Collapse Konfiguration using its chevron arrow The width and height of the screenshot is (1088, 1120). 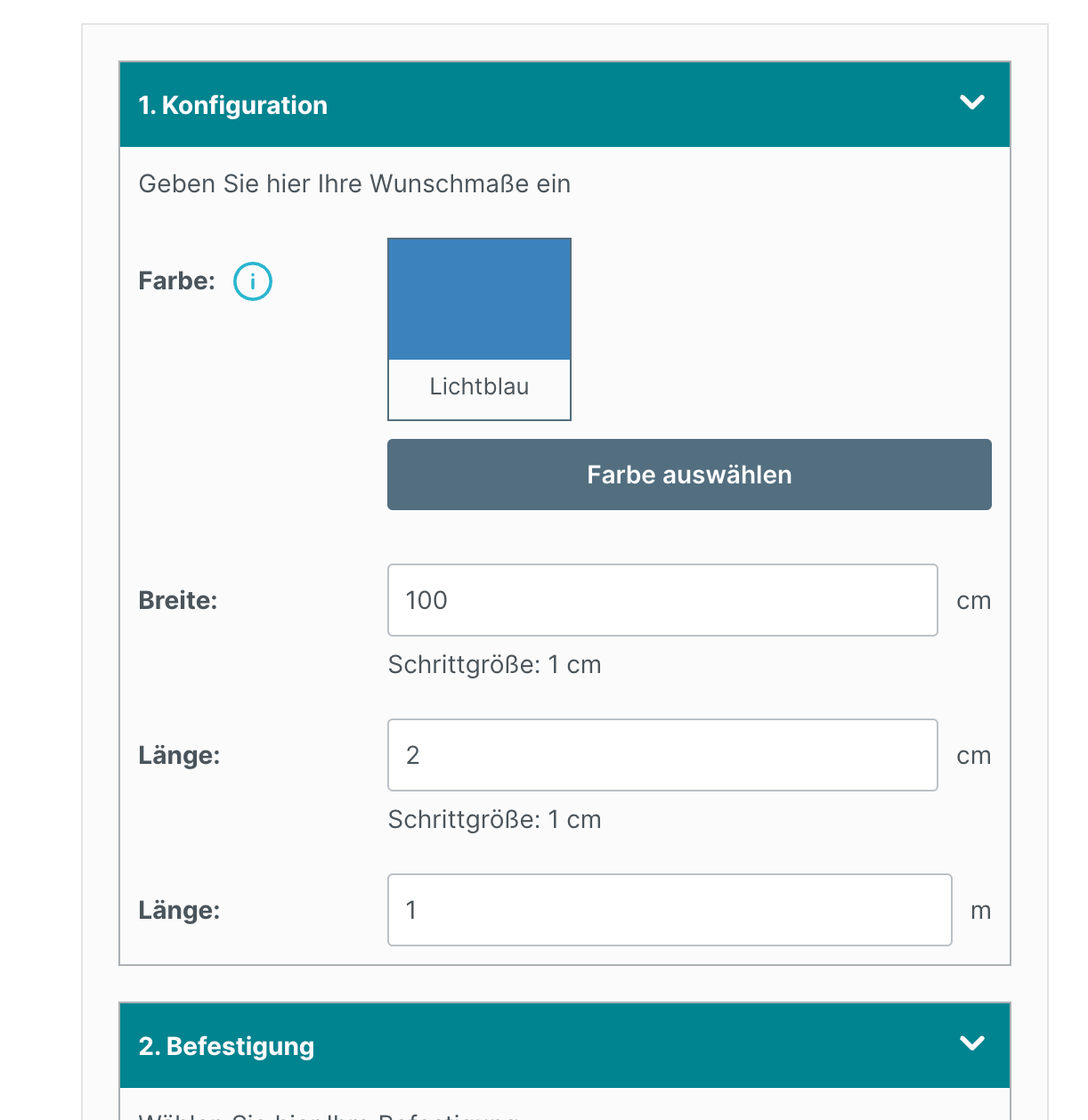(972, 103)
